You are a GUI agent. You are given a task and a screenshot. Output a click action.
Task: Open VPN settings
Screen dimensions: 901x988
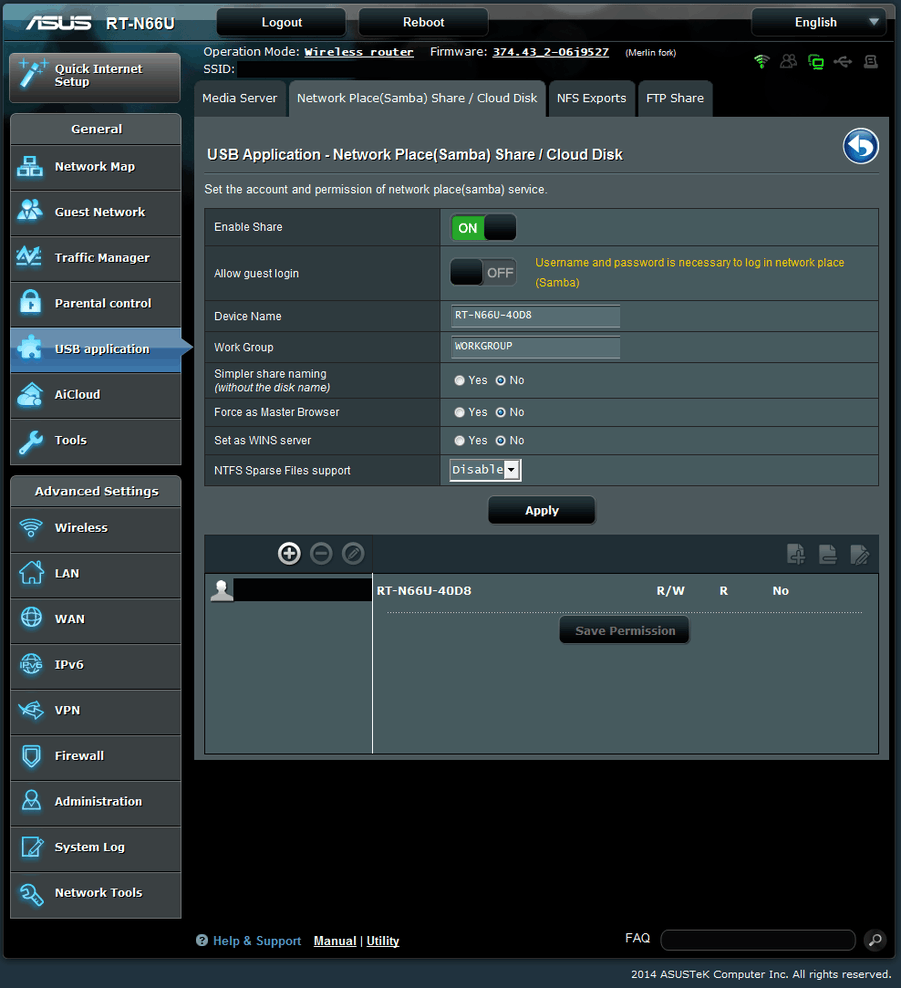click(x=96, y=711)
